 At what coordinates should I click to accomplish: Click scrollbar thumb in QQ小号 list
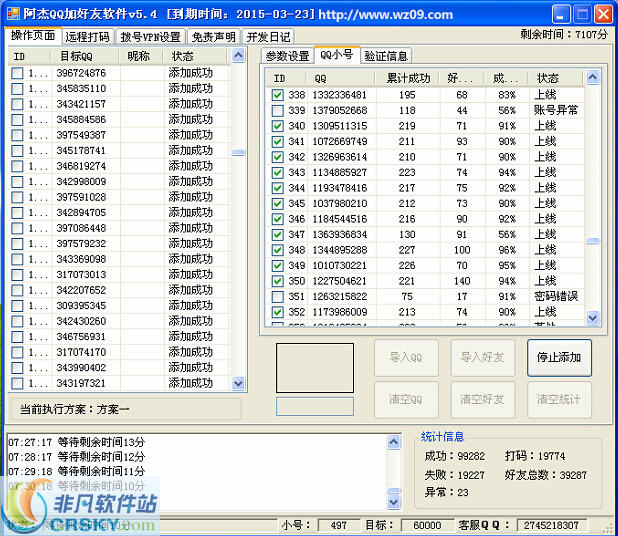pyautogui.click(x=593, y=241)
